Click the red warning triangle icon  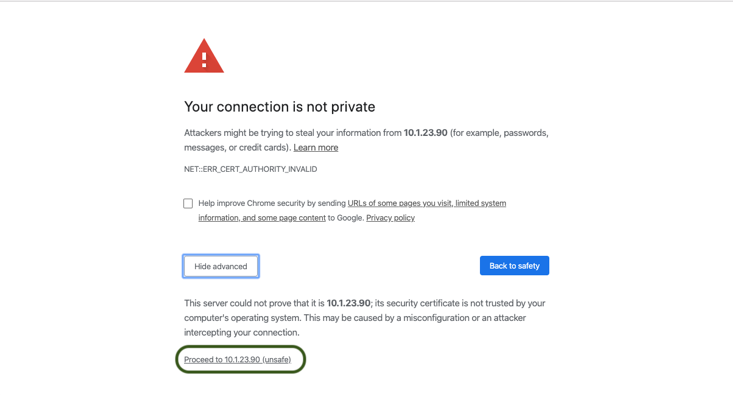tap(204, 56)
